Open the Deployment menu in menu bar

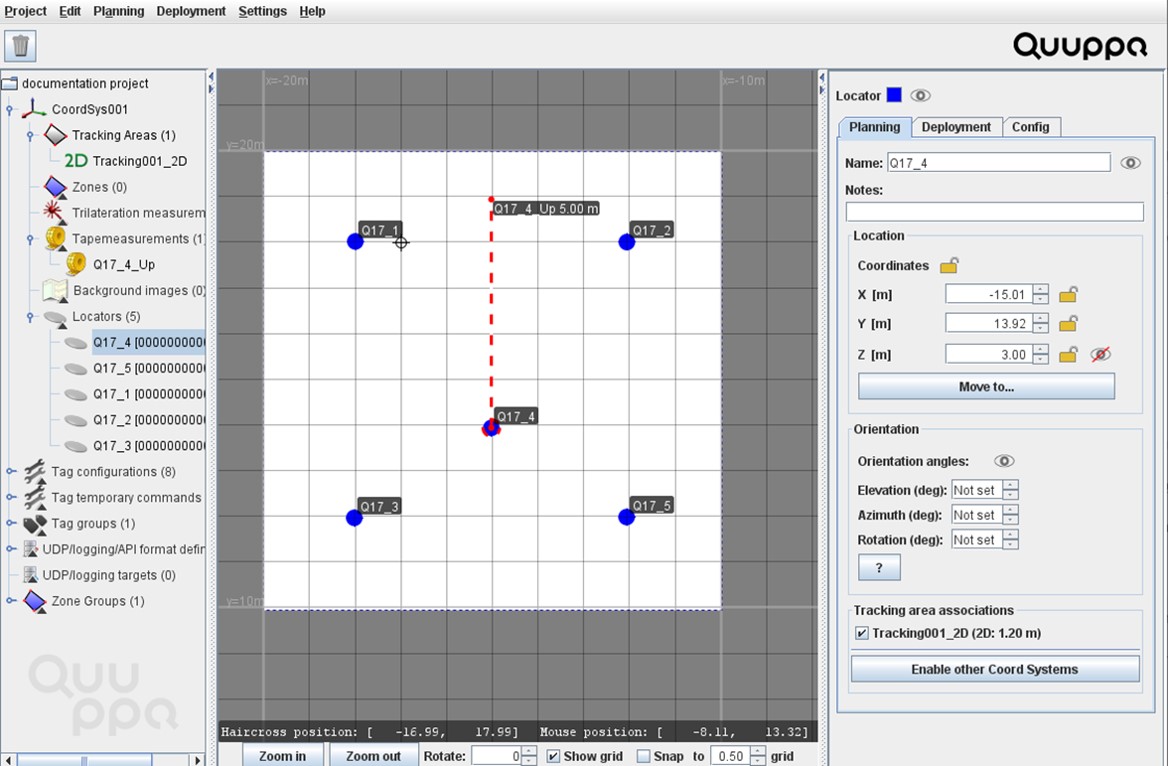191,11
